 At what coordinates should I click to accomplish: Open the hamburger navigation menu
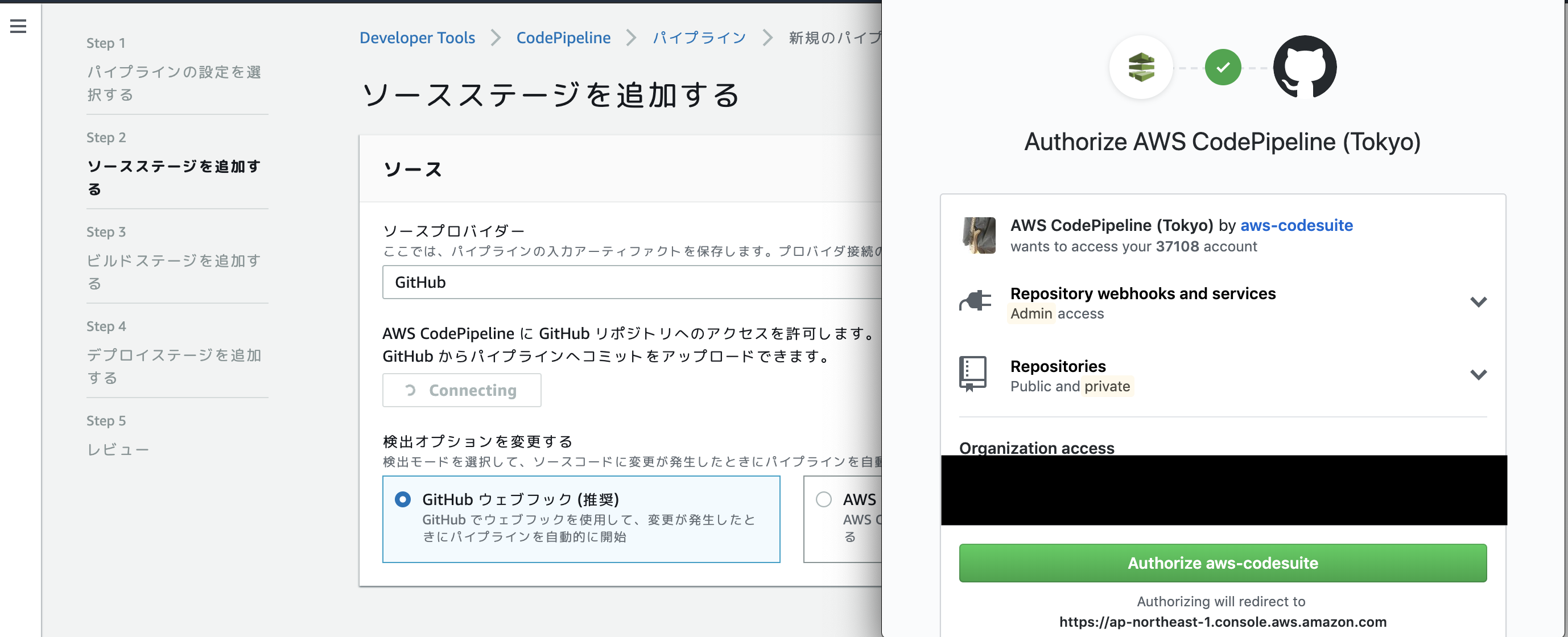click(x=18, y=26)
